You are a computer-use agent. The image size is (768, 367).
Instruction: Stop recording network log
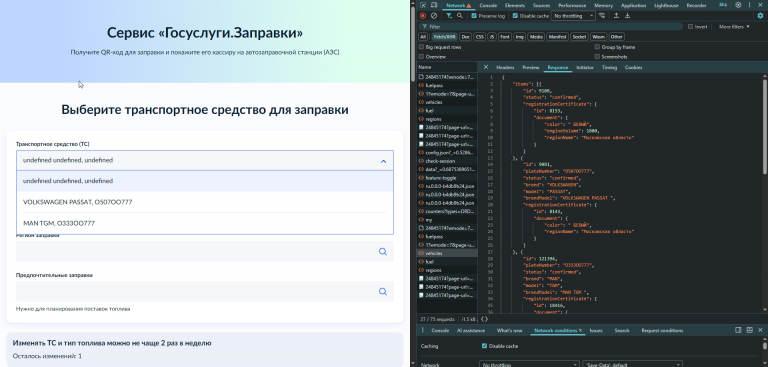[x=423, y=16]
